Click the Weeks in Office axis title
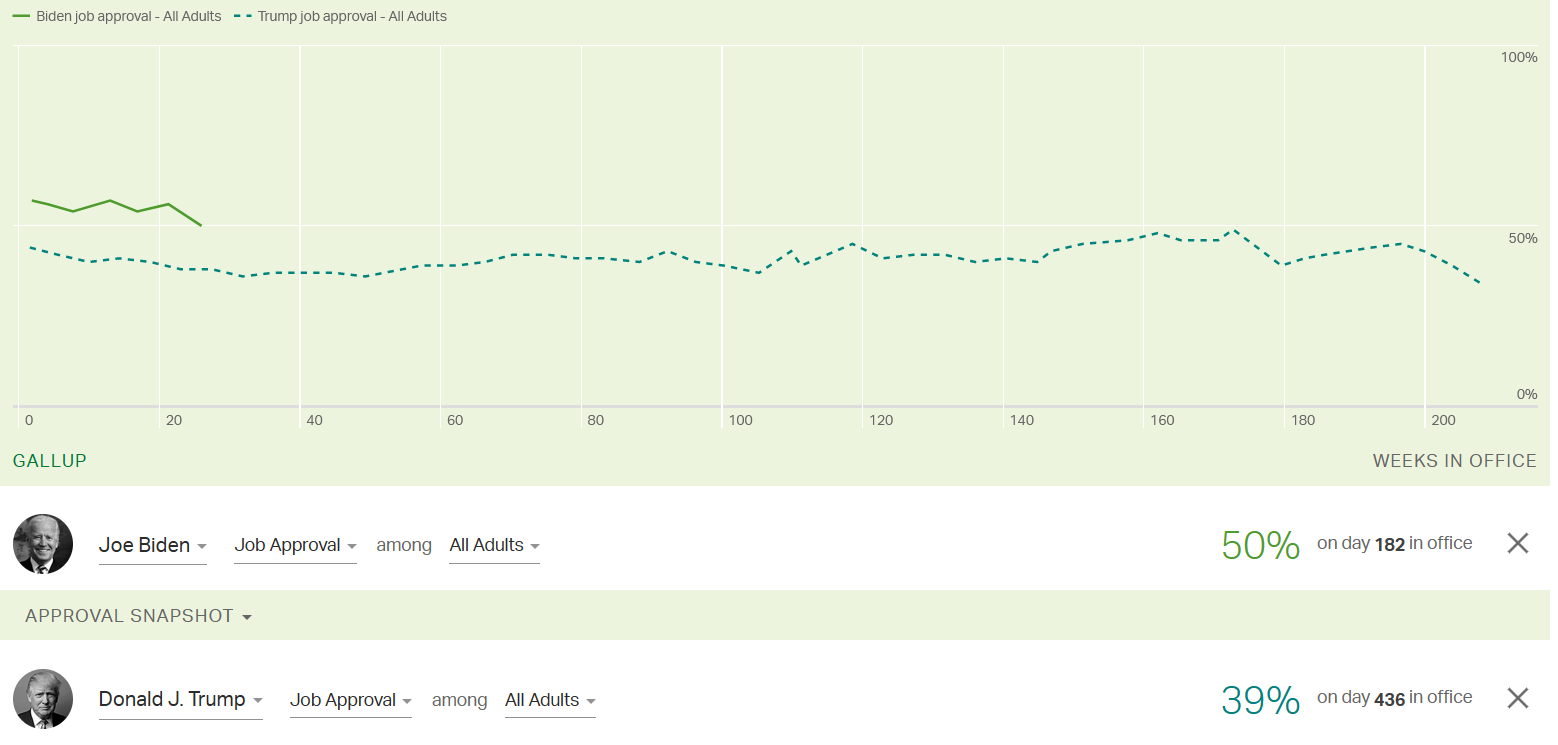This screenshot has width=1558, height=745. pyautogui.click(x=1454, y=461)
